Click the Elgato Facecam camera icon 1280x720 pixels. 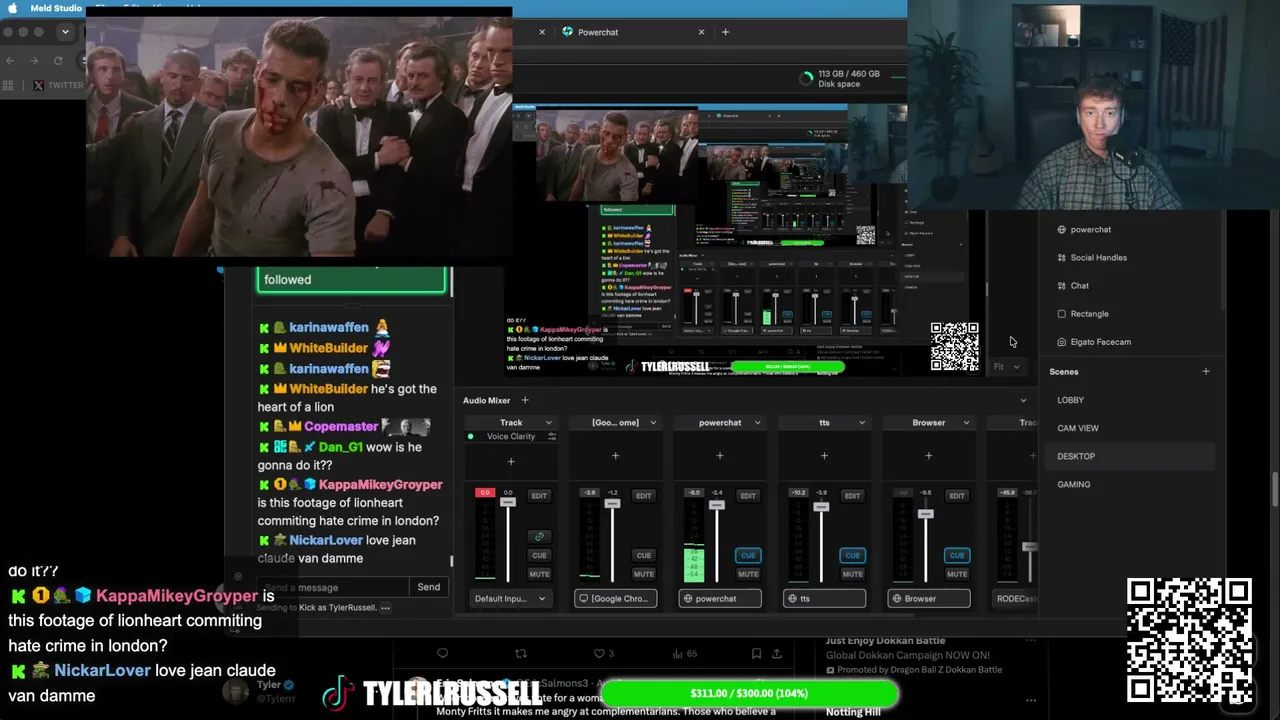[x=1061, y=342]
